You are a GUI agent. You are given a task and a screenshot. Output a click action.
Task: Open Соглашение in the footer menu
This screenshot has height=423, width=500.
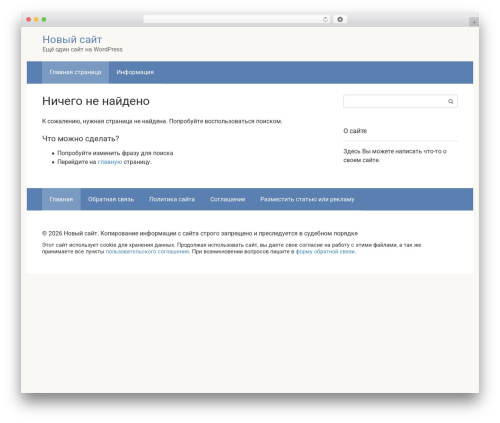[228, 199]
